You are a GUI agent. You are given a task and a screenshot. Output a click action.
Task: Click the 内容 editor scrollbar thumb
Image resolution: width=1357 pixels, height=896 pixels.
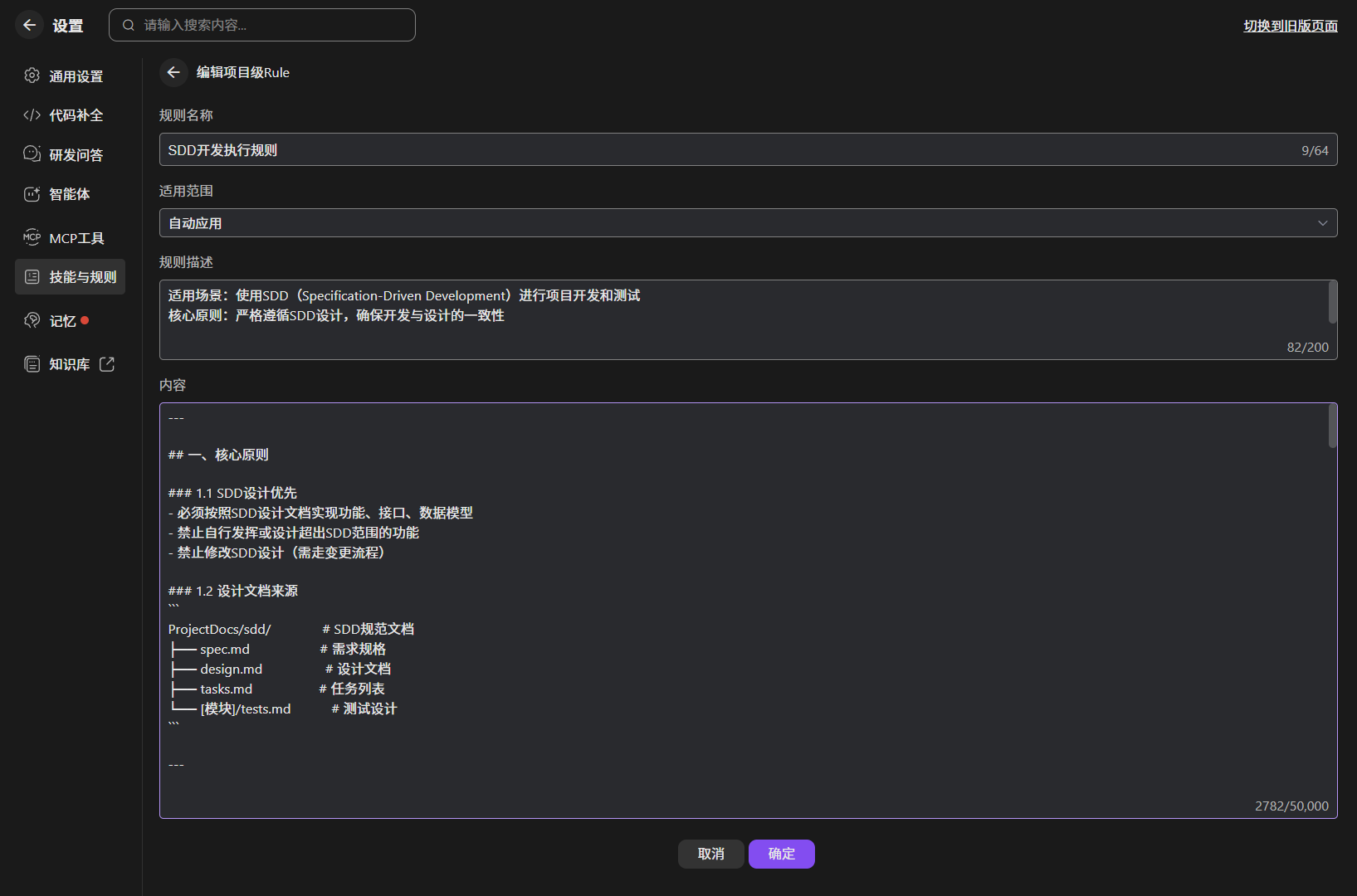point(1332,426)
